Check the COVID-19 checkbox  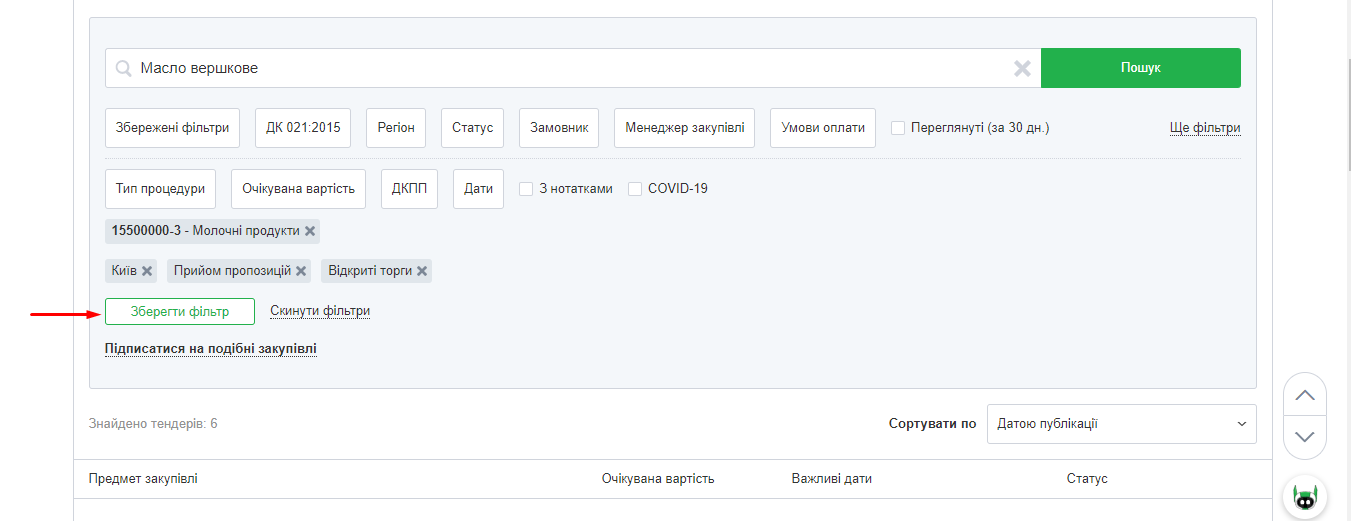coord(635,189)
